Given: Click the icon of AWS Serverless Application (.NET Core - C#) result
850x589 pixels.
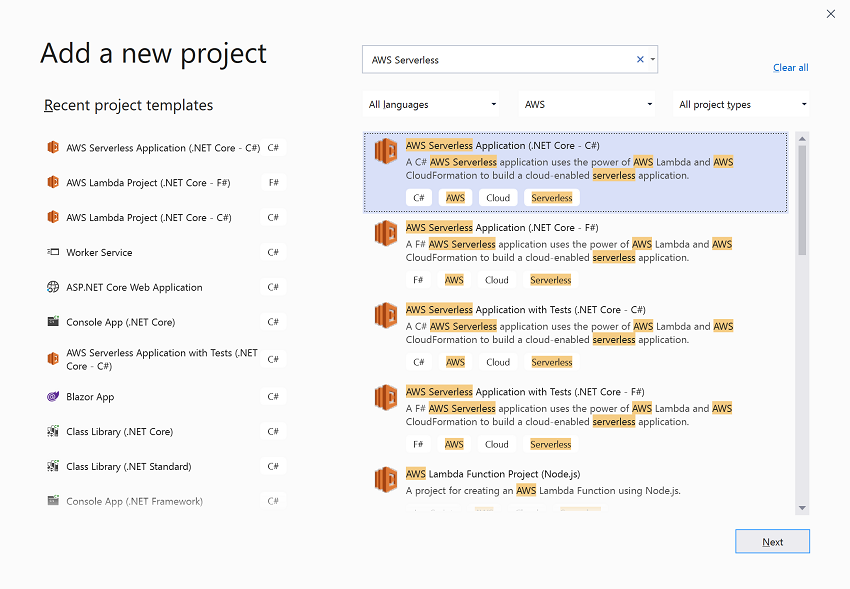Looking at the screenshot, I should [386, 151].
